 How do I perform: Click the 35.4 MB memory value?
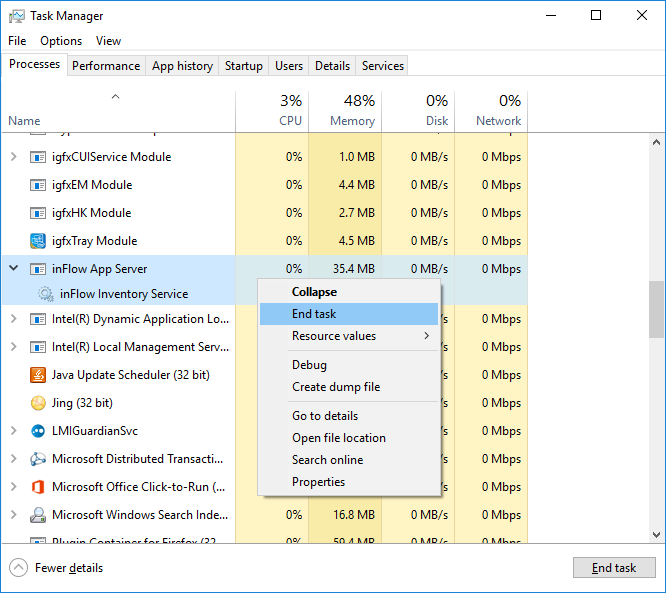coord(354,269)
